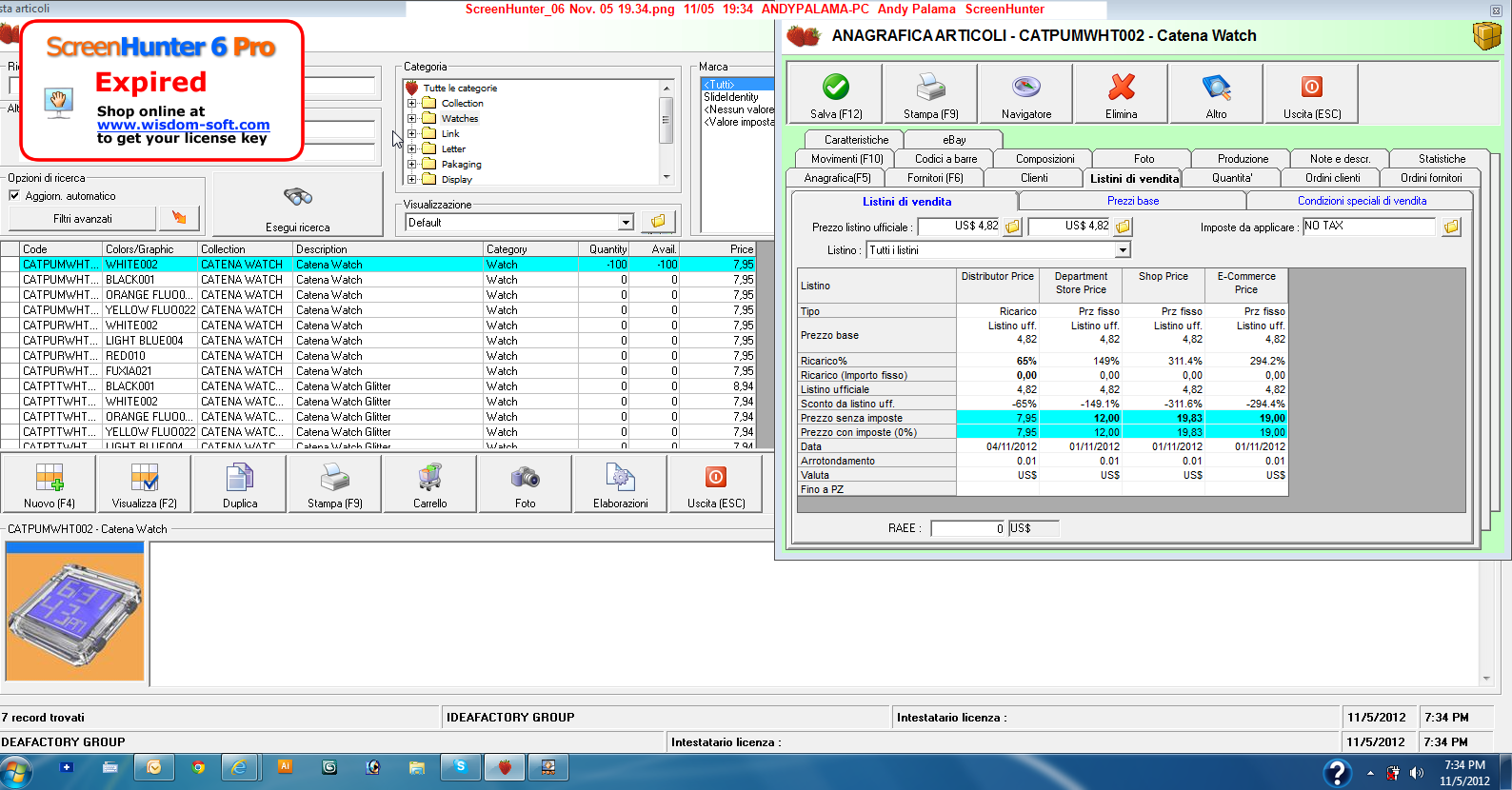Click the Catena Watch product thumbnail
The height and width of the screenshot is (790, 1512).
[x=75, y=611]
